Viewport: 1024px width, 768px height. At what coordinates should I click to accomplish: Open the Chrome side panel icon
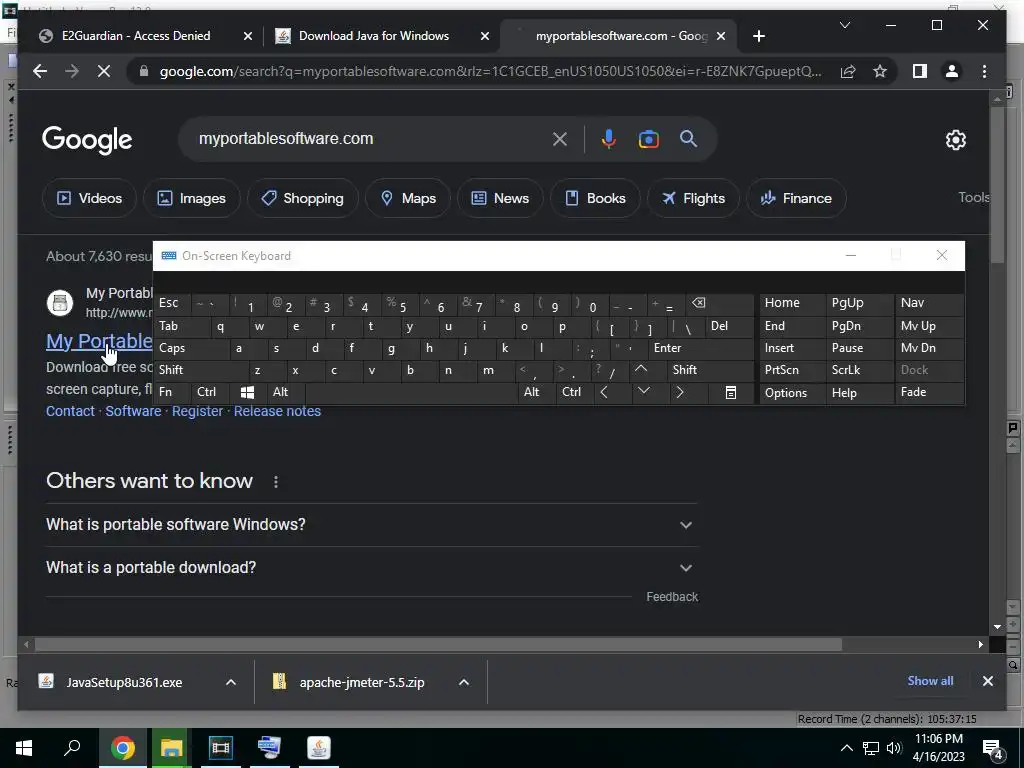pyautogui.click(x=920, y=71)
